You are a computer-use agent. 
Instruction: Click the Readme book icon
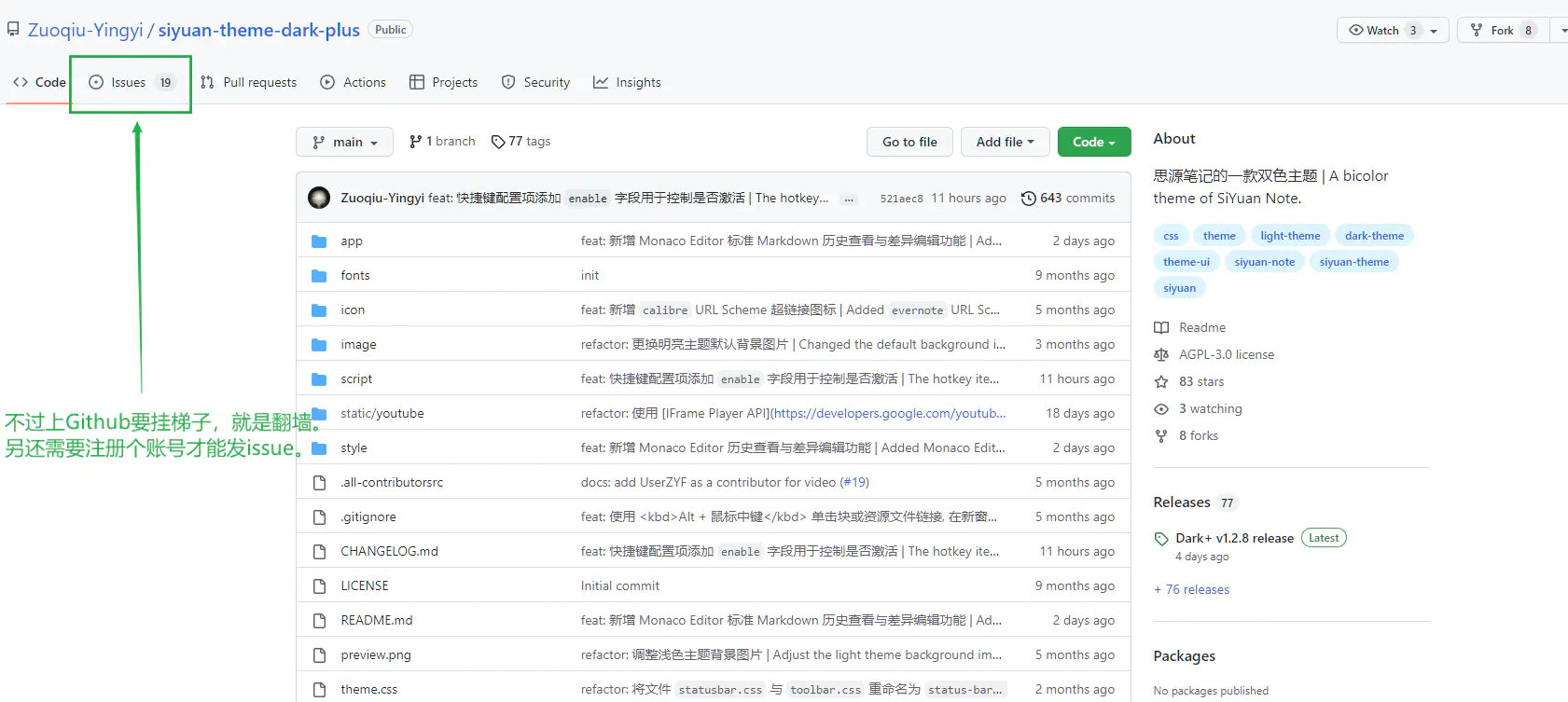(1161, 328)
